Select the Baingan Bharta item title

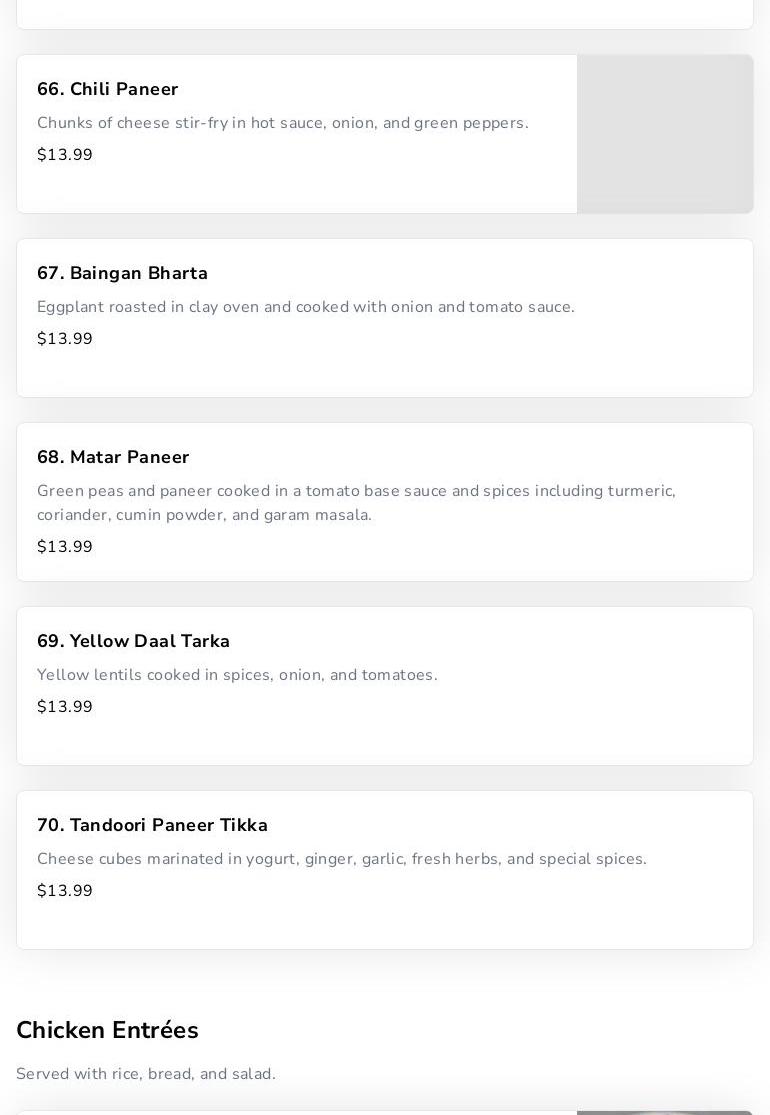[x=122, y=274]
